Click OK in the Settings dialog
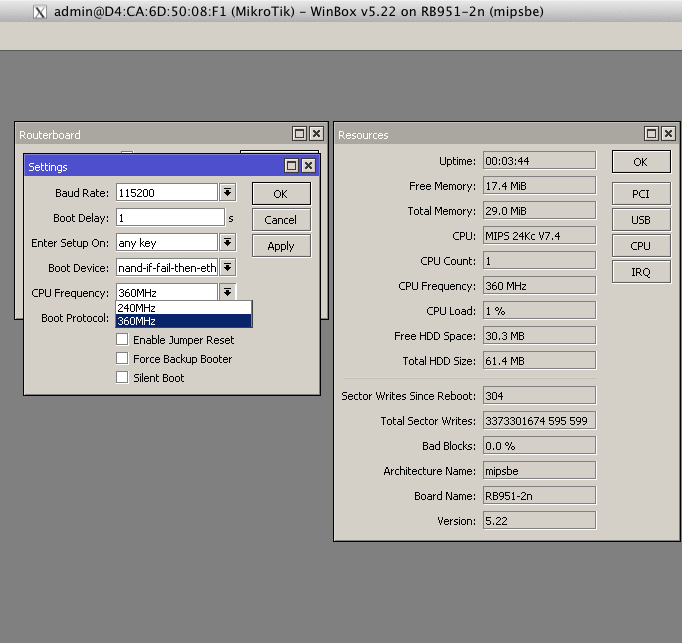This screenshot has width=682, height=643. click(x=281, y=194)
